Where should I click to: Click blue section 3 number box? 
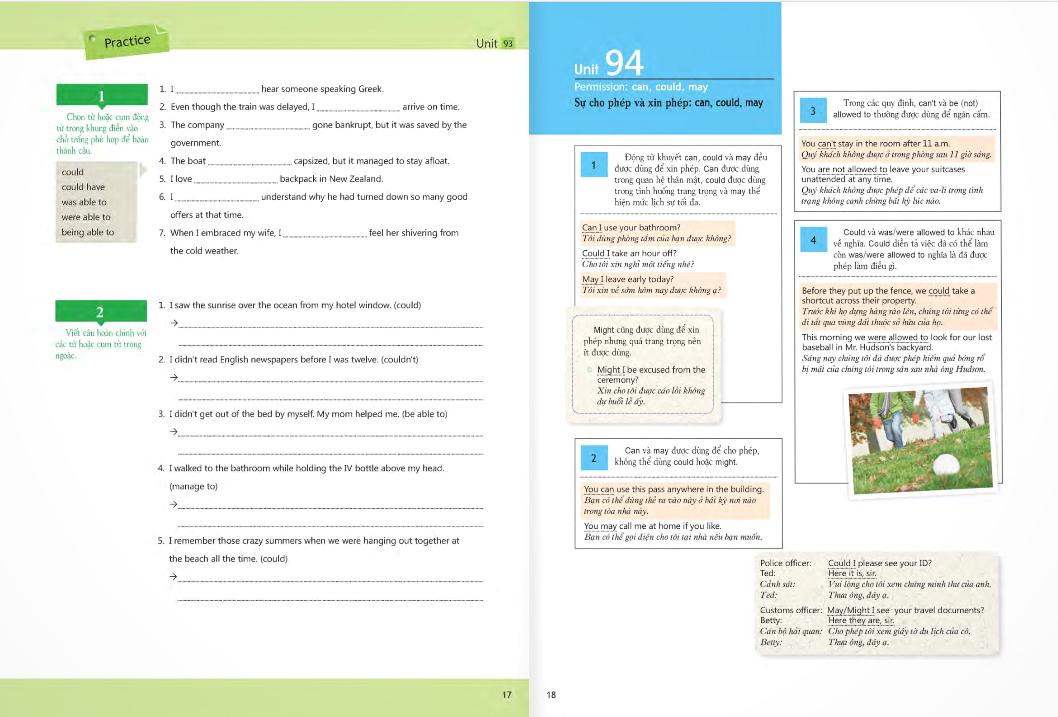(x=813, y=110)
